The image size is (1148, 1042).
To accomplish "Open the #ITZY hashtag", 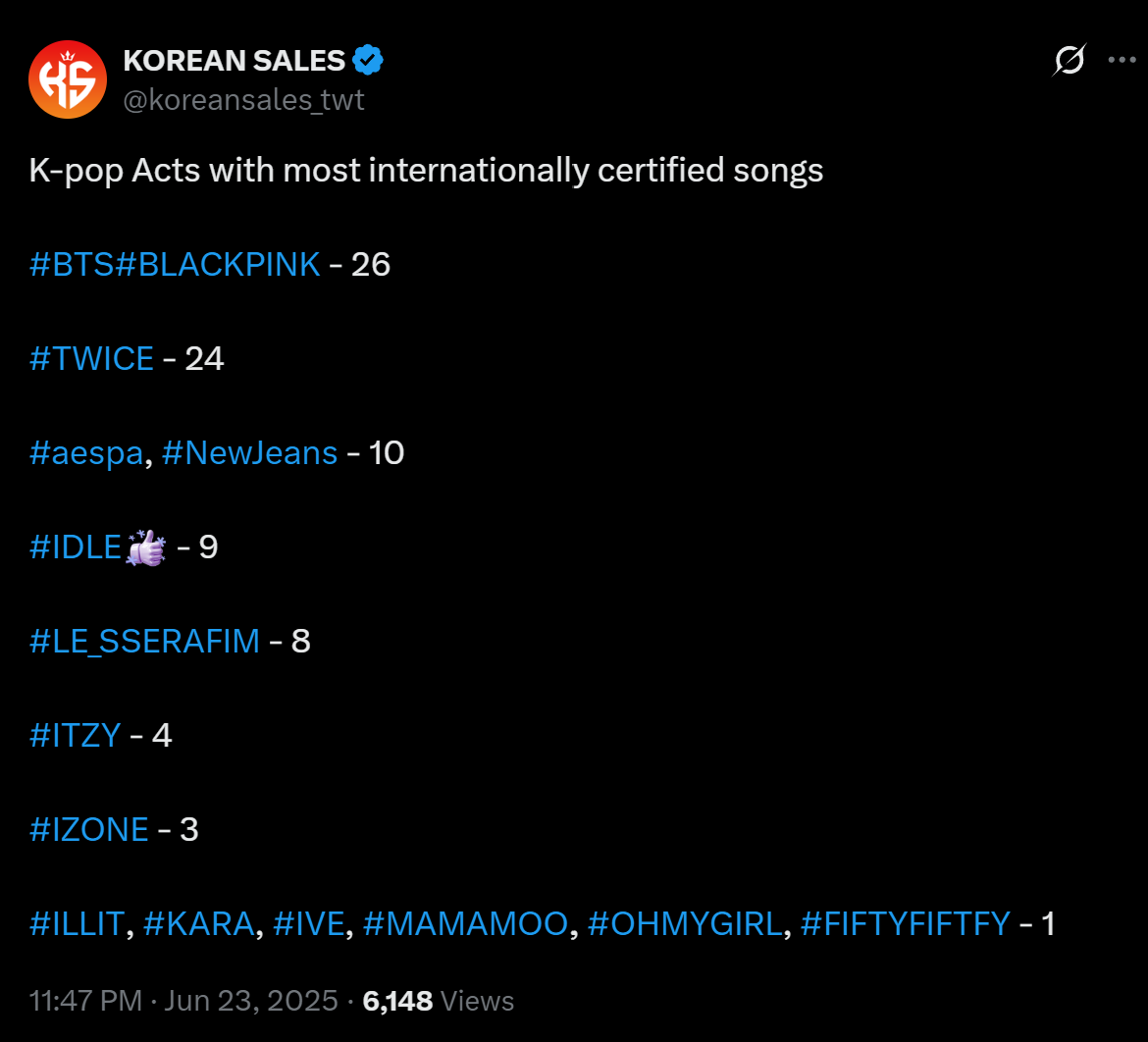I will click(76, 735).
